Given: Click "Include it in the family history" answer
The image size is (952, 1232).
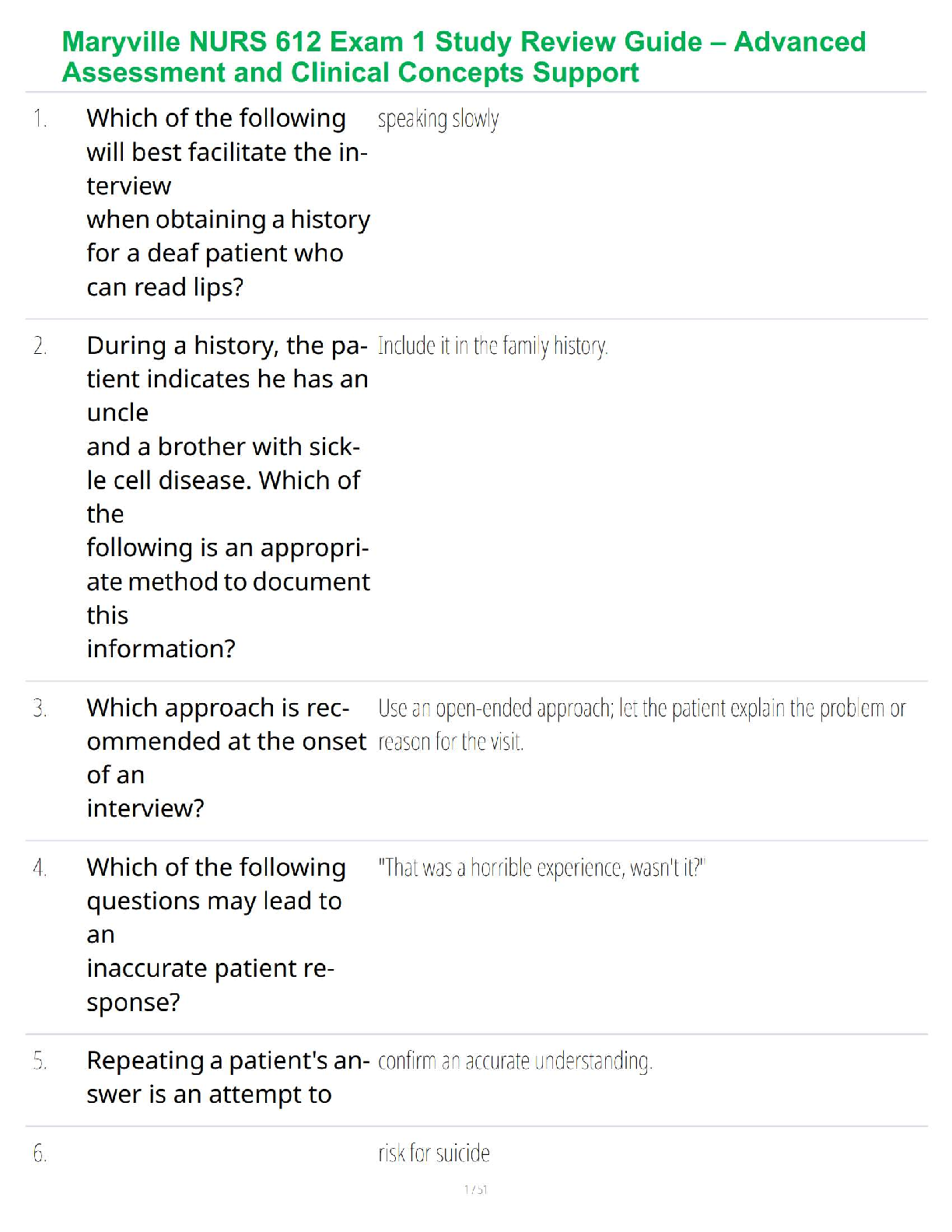Looking at the screenshot, I should [492, 346].
